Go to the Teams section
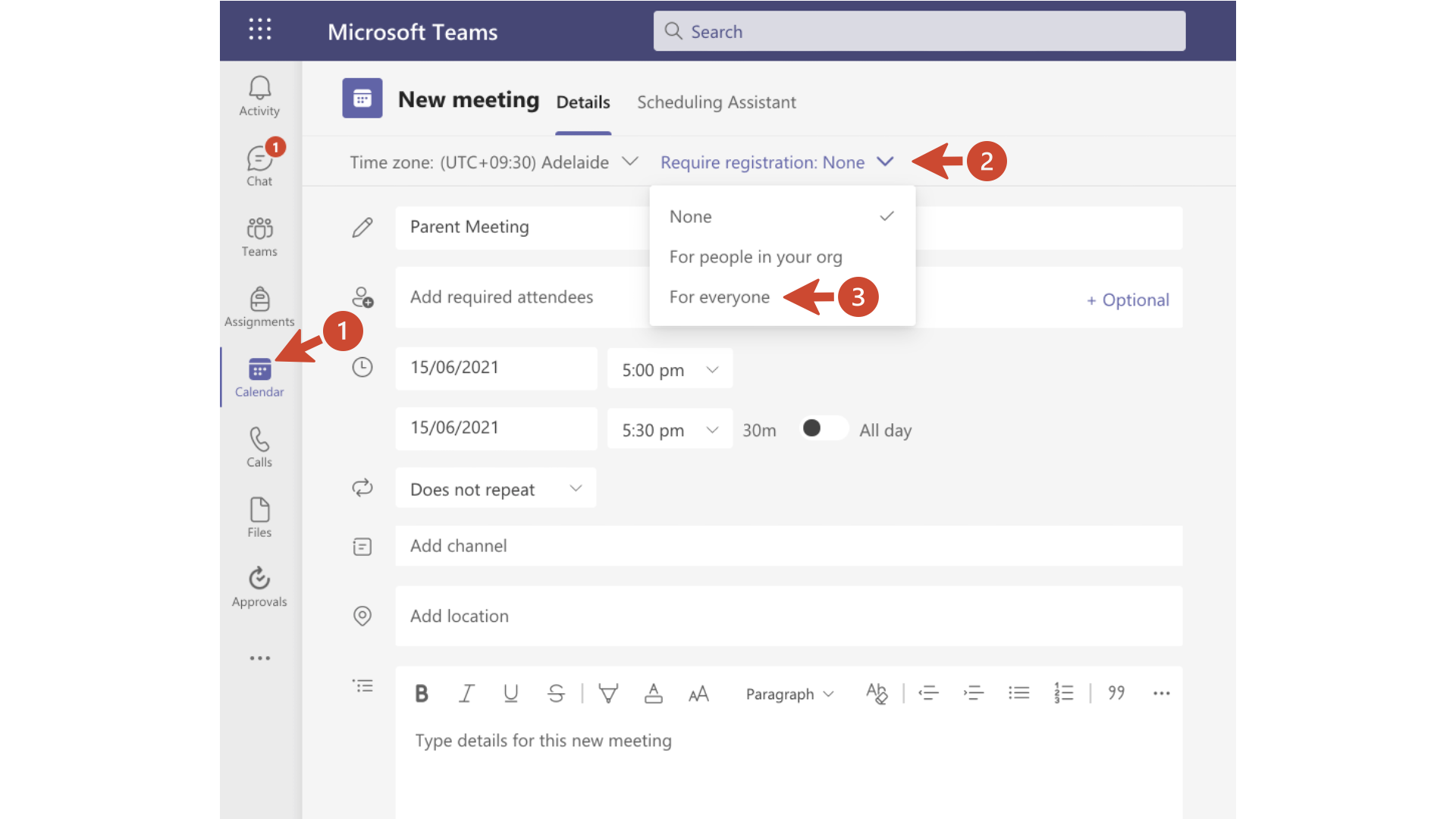1456x819 pixels. click(259, 237)
